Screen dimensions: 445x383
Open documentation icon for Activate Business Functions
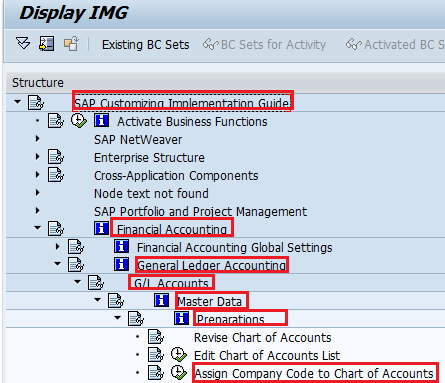point(56,120)
